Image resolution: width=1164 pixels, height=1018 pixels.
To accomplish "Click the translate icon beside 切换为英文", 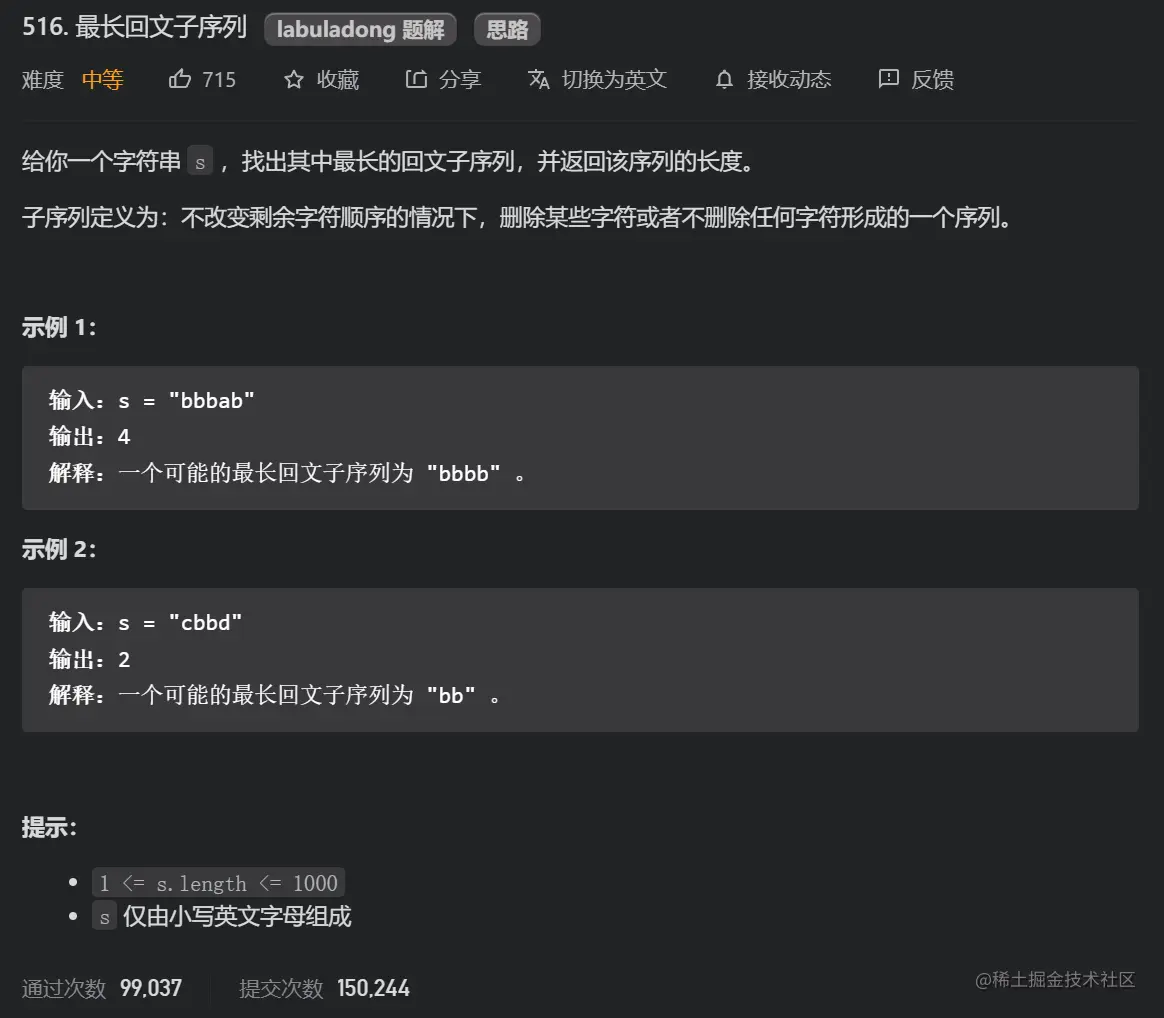I will click(x=538, y=79).
